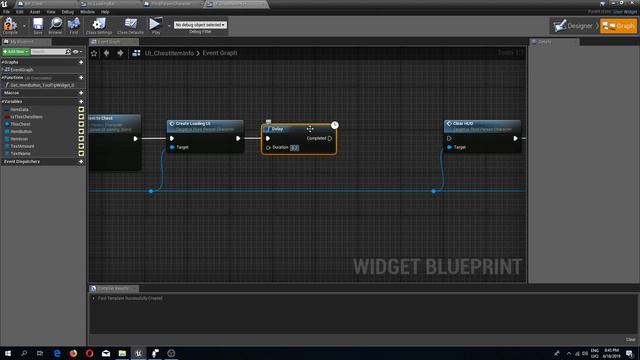The height and width of the screenshot is (360, 640).
Task: Start Play in editor
Action: (x=155, y=25)
